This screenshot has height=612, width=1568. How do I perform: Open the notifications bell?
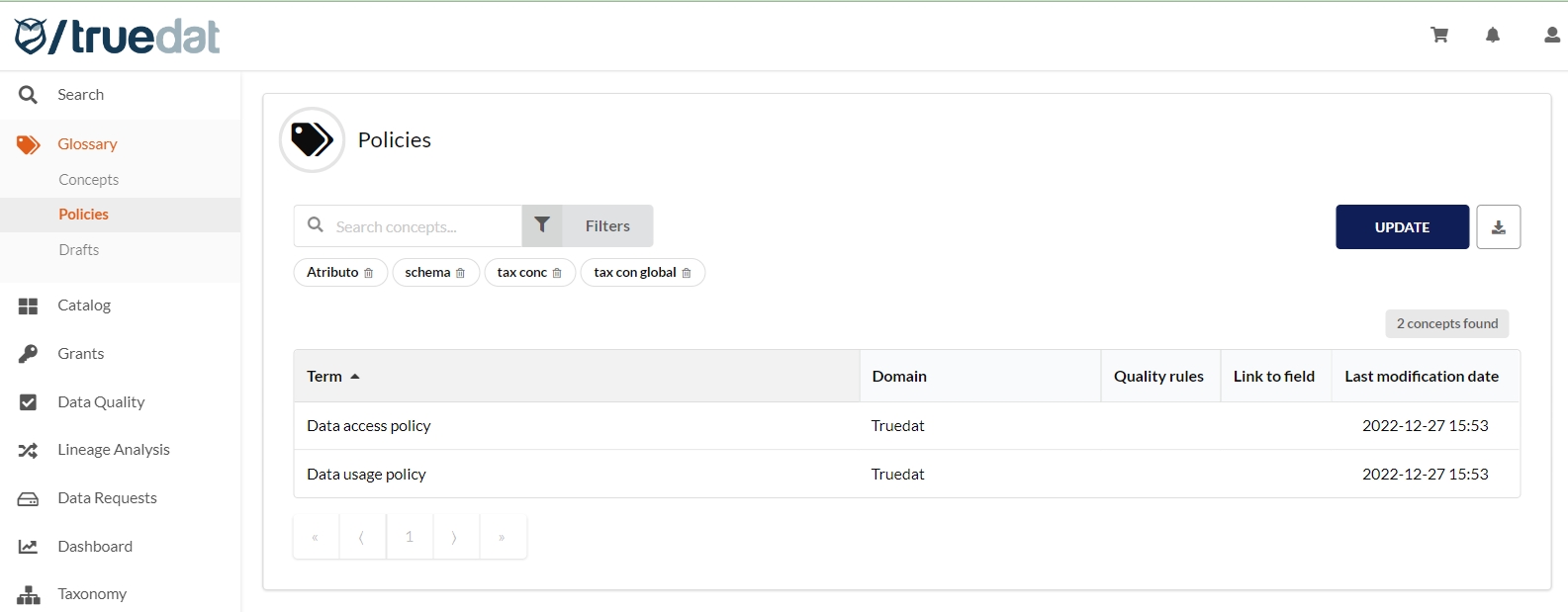(1493, 36)
